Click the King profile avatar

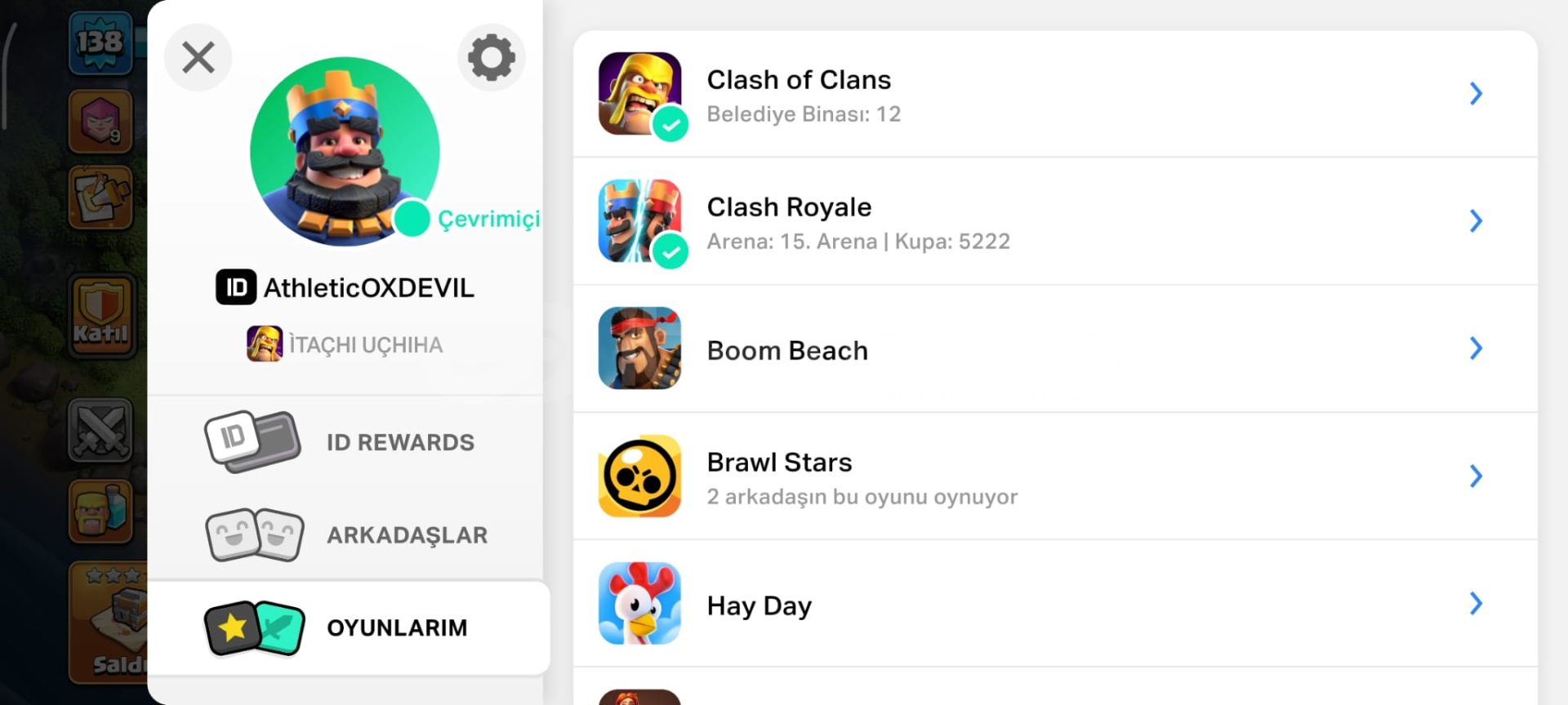click(x=345, y=151)
